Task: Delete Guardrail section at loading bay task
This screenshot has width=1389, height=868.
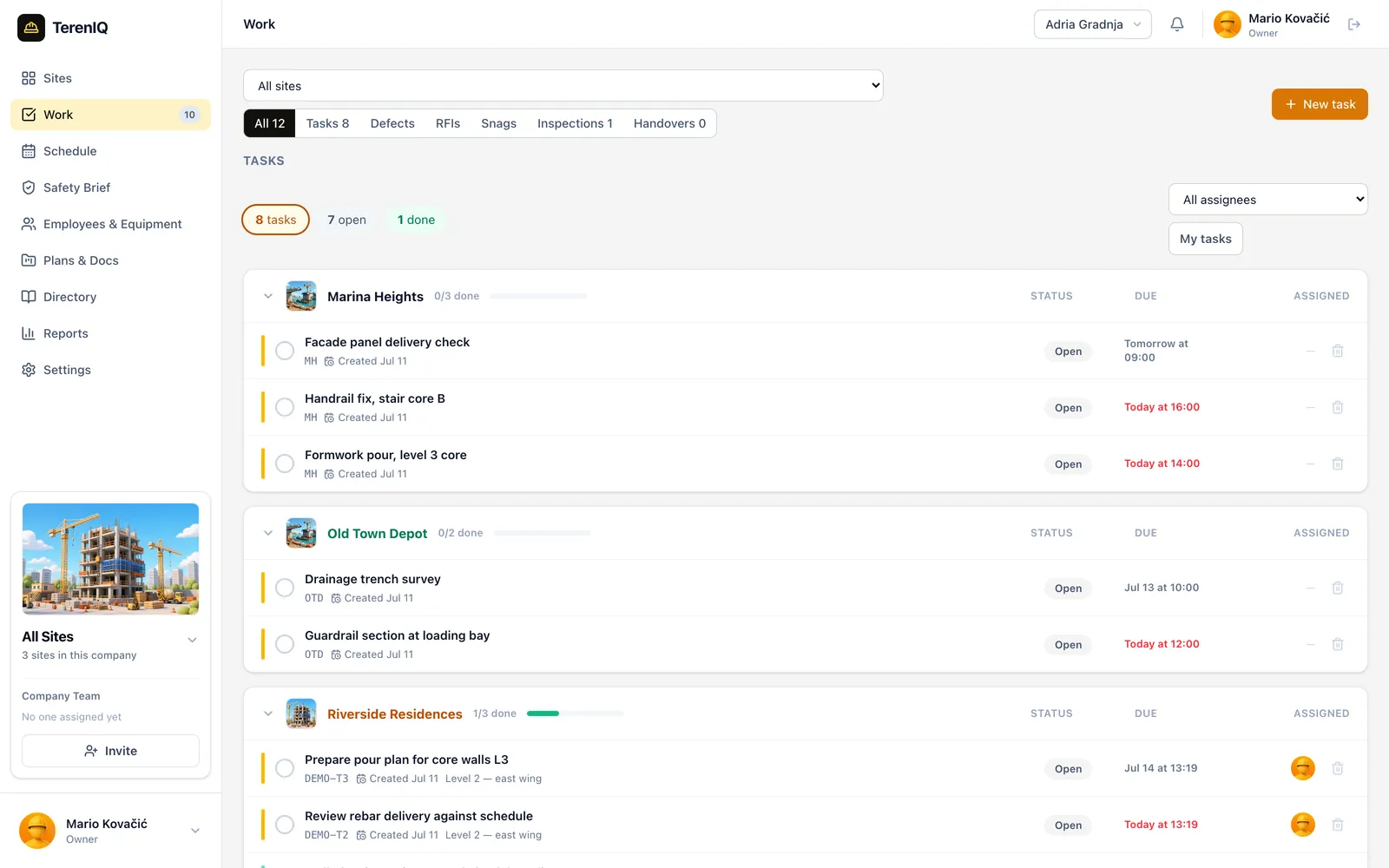Action: point(1338,644)
